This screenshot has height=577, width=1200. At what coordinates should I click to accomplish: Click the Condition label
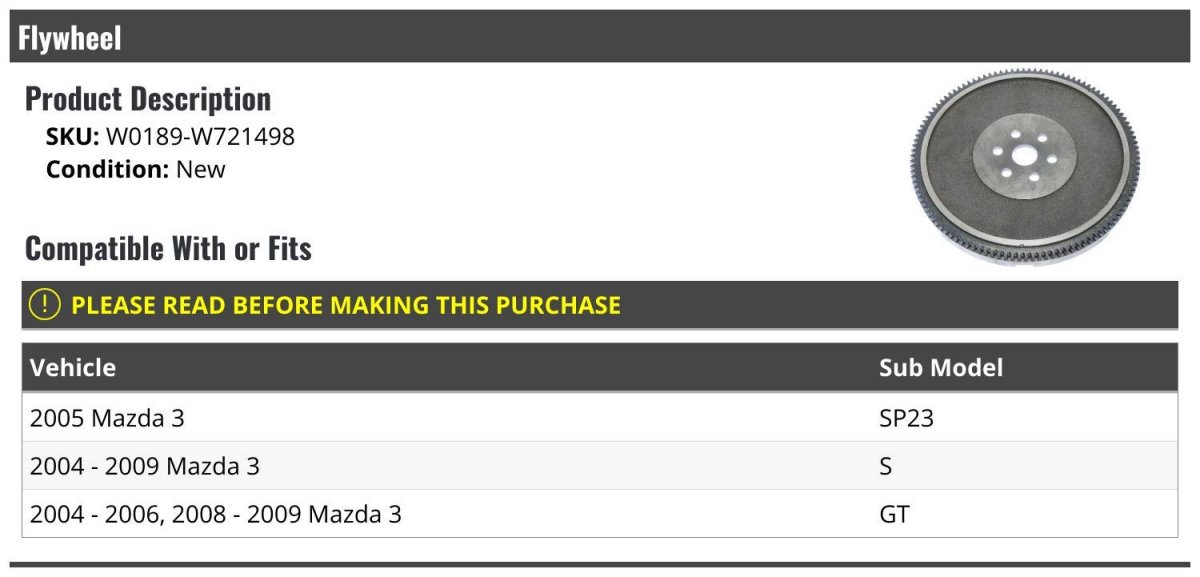(107, 169)
